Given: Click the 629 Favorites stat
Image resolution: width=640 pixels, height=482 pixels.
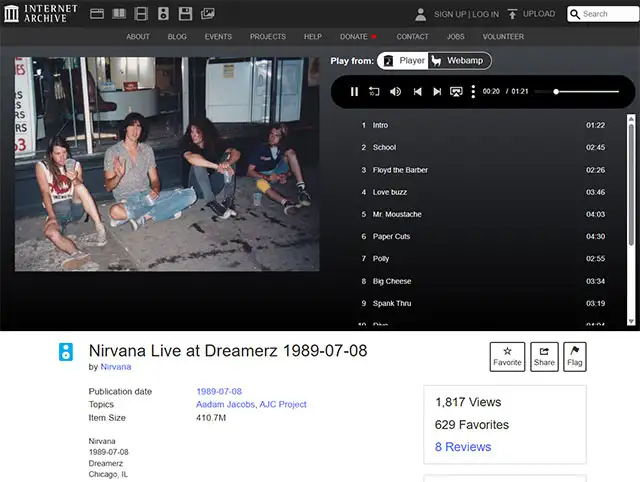Looking at the screenshot, I should [x=472, y=425].
